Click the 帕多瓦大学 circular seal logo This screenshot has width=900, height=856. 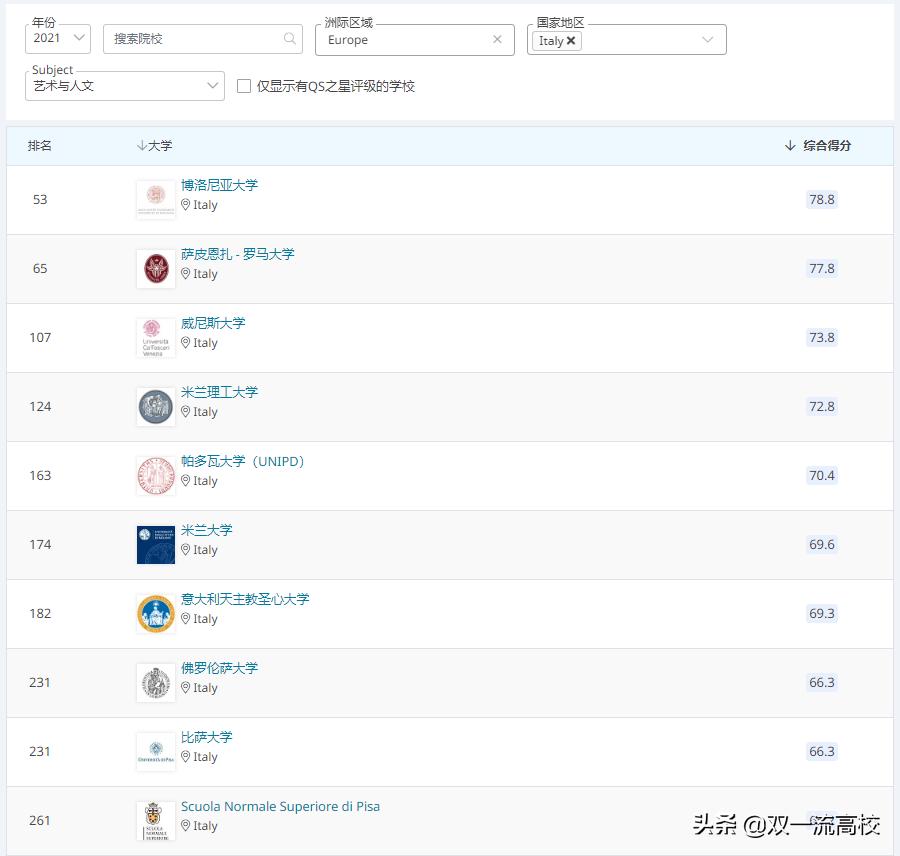(x=155, y=475)
